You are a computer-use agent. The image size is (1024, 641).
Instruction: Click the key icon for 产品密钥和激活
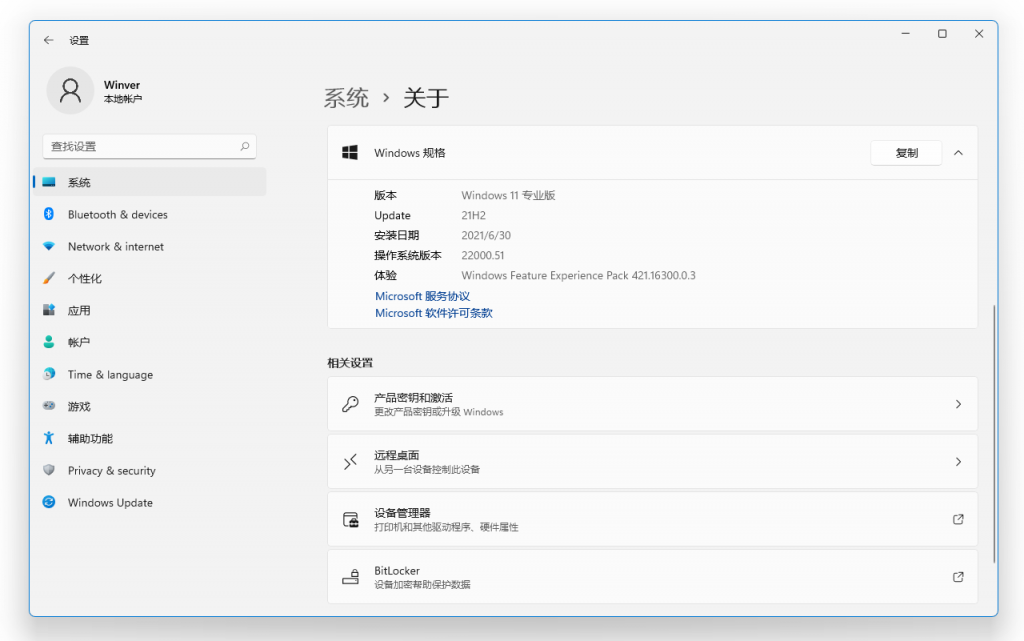(x=350, y=404)
